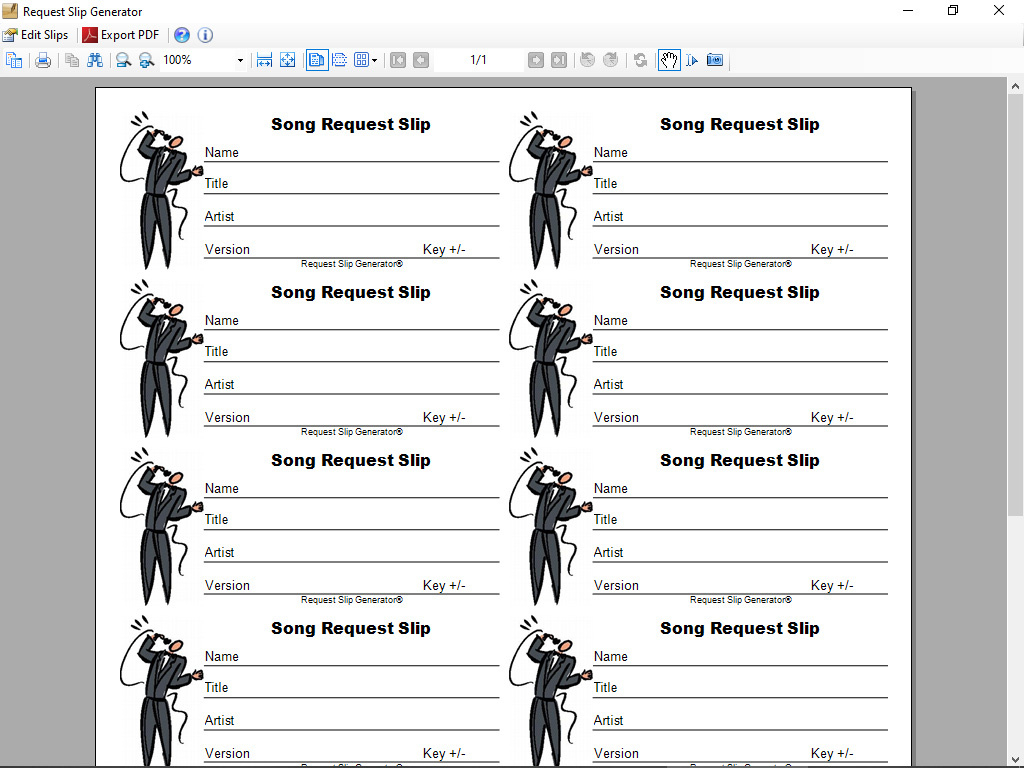The height and width of the screenshot is (768, 1024).
Task: Click the fit whole page button
Action: click(288, 60)
